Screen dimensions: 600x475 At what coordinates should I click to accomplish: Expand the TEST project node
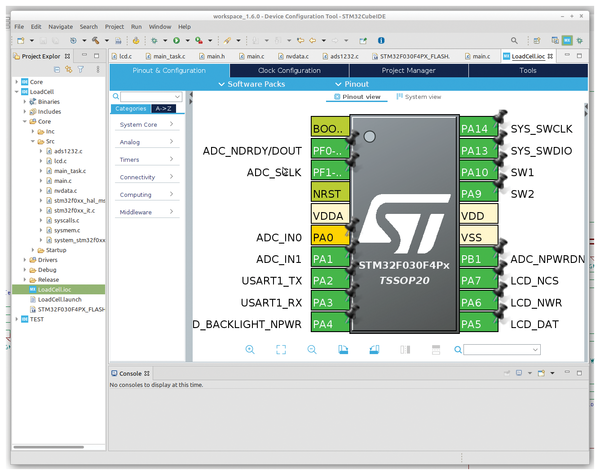point(16,319)
